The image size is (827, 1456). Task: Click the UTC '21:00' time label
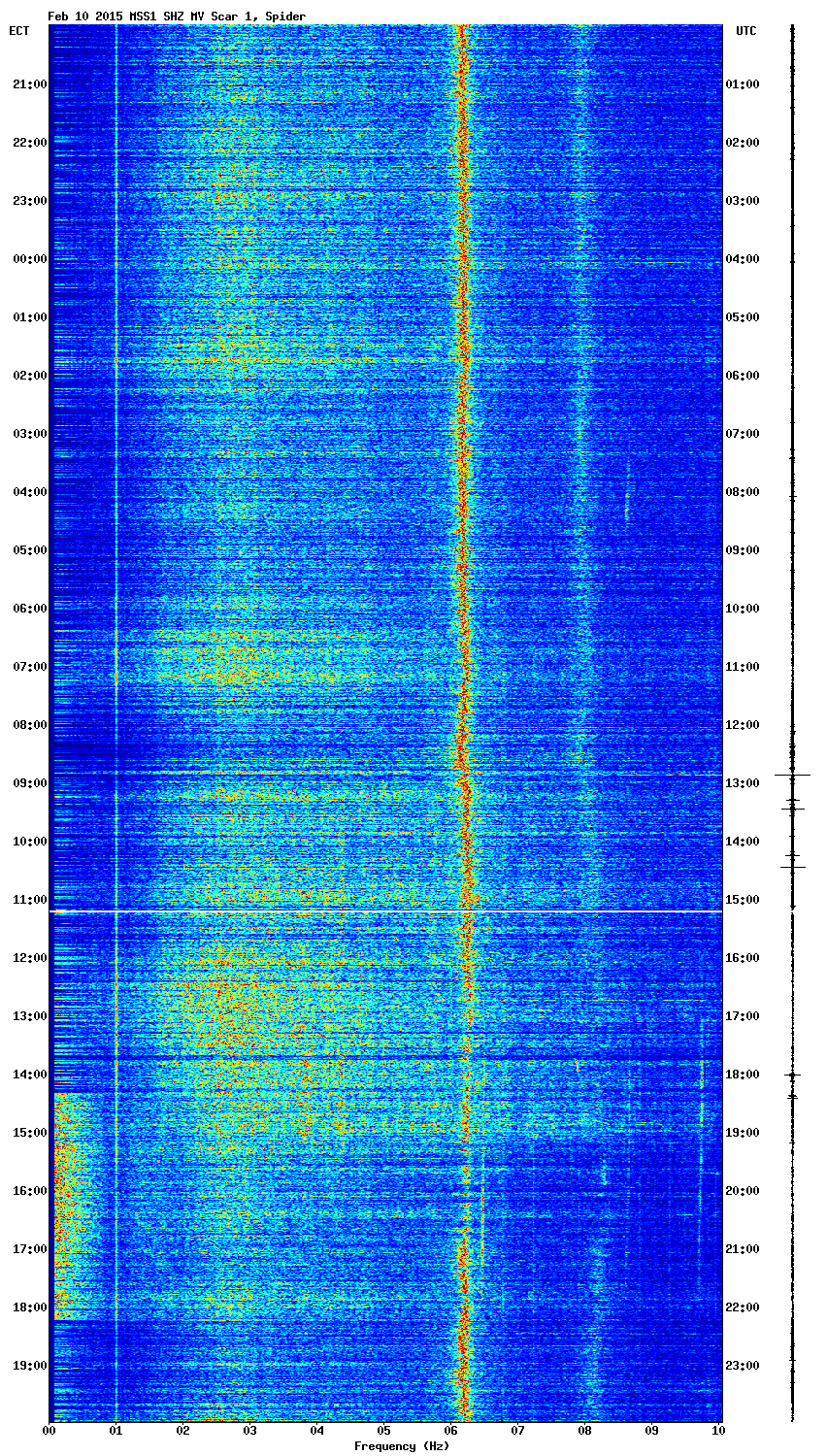pos(743,1249)
